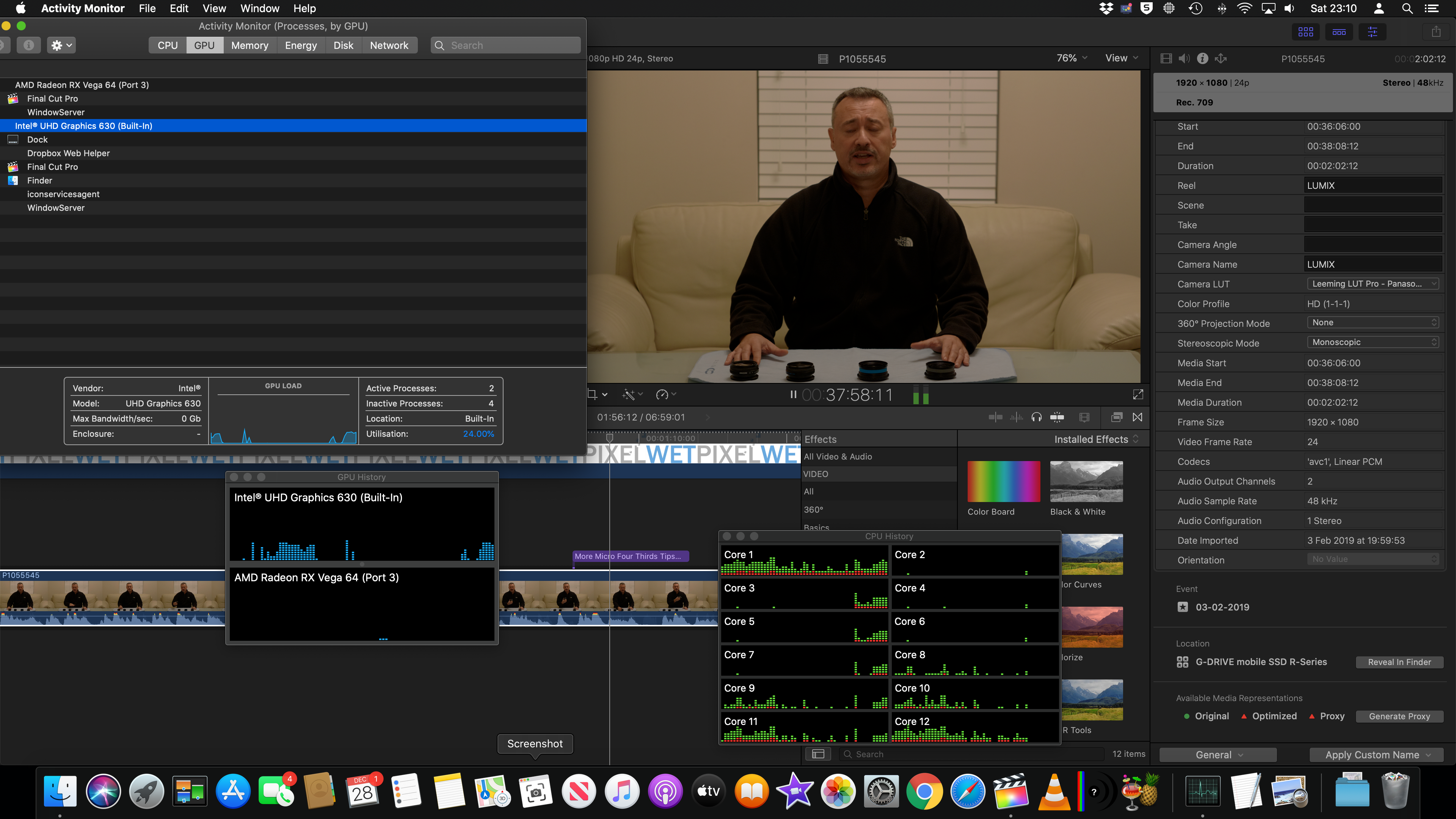Open the Stereoscopic Mode Monoscopic dropdown
Viewport: 1456px width, 819px height.
[x=1372, y=342]
